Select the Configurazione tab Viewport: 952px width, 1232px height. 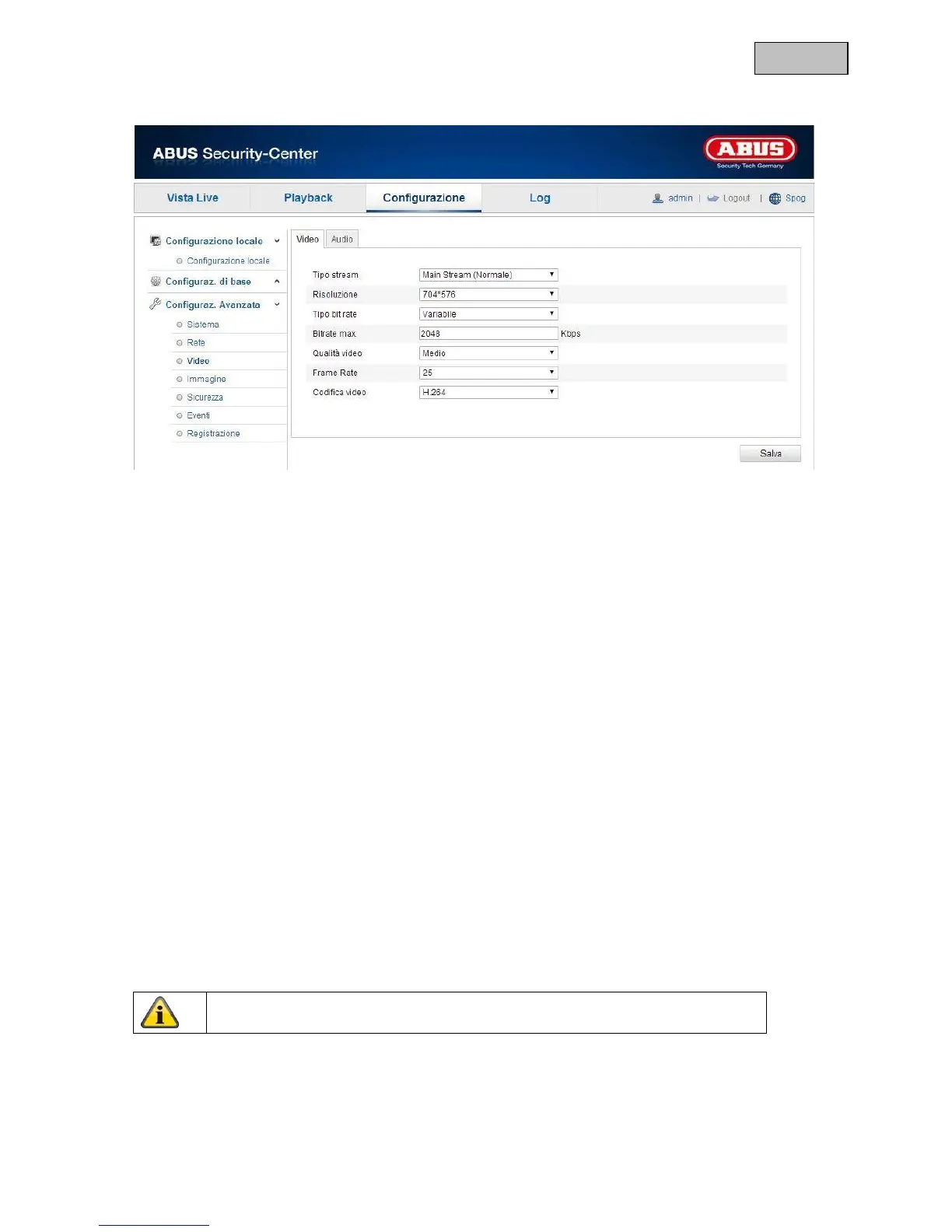click(424, 198)
